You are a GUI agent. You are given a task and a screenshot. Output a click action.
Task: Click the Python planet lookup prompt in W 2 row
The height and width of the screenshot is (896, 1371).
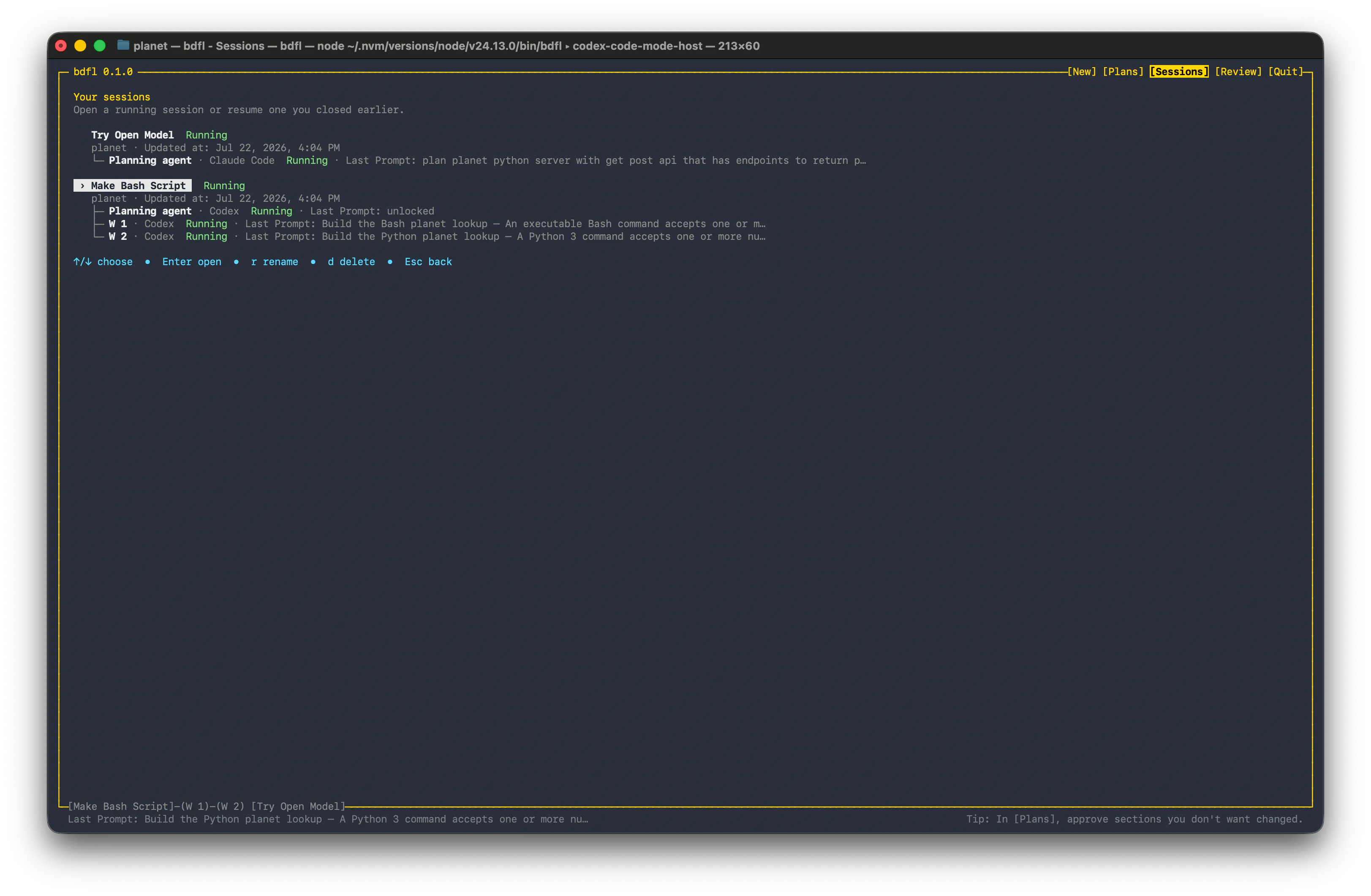[x=505, y=236]
